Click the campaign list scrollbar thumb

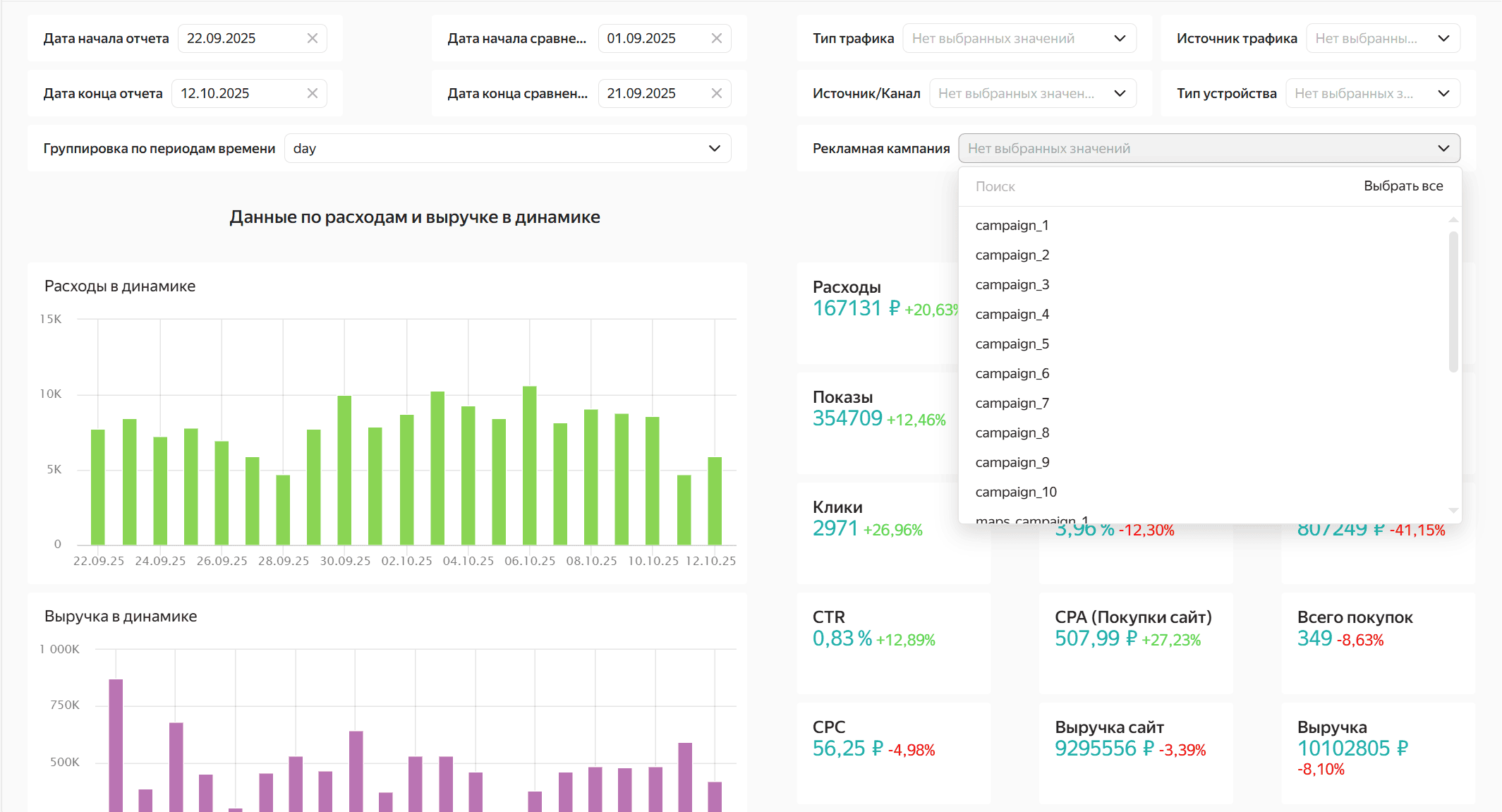coord(1453,301)
